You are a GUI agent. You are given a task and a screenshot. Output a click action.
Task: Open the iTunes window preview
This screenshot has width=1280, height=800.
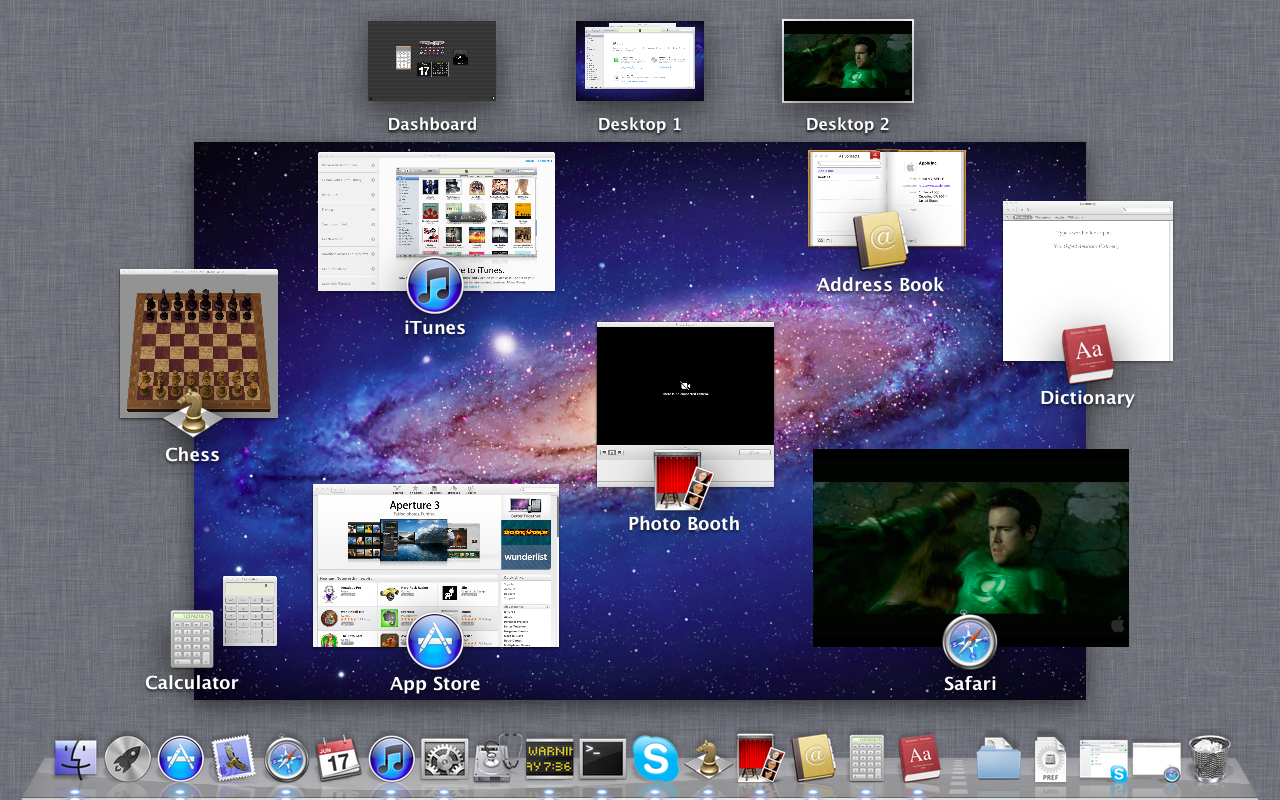coord(436,220)
